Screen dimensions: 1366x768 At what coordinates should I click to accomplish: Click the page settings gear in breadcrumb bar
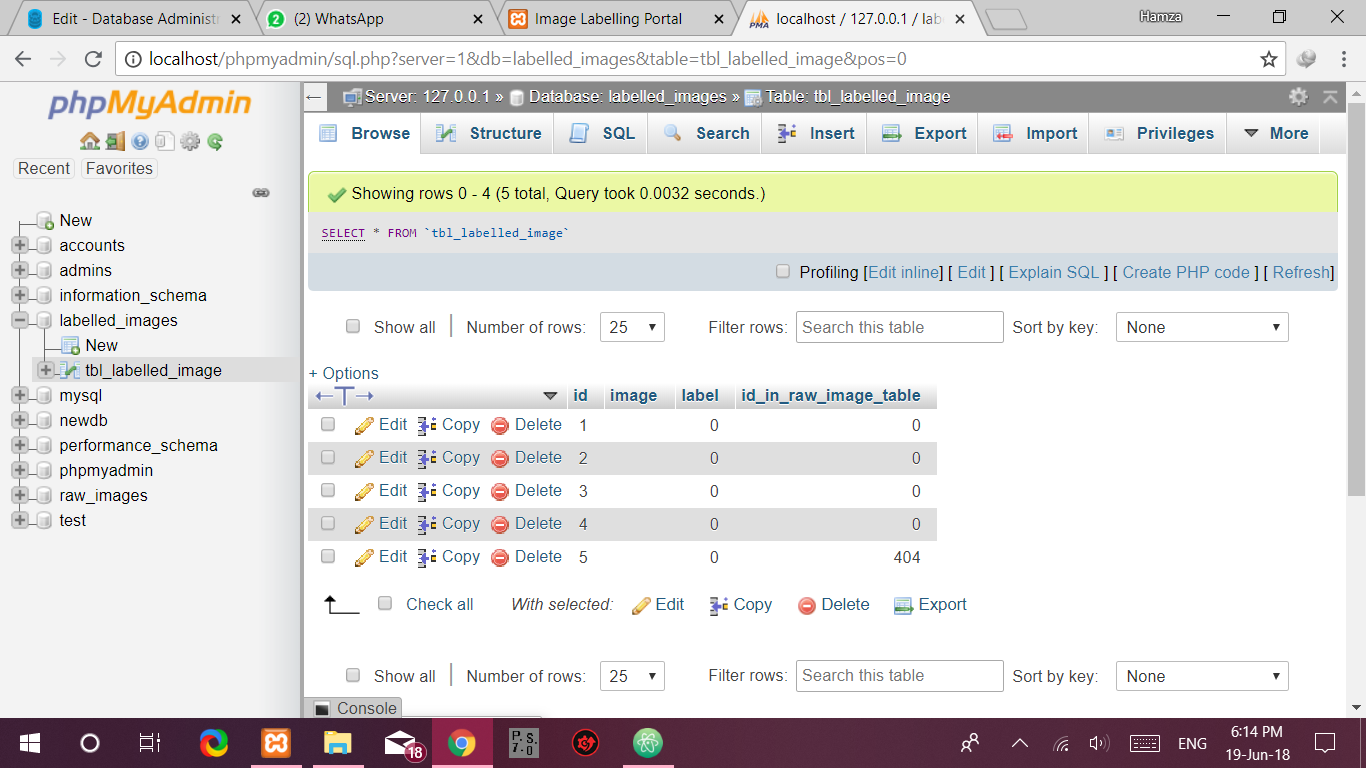[x=1298, y=97]
